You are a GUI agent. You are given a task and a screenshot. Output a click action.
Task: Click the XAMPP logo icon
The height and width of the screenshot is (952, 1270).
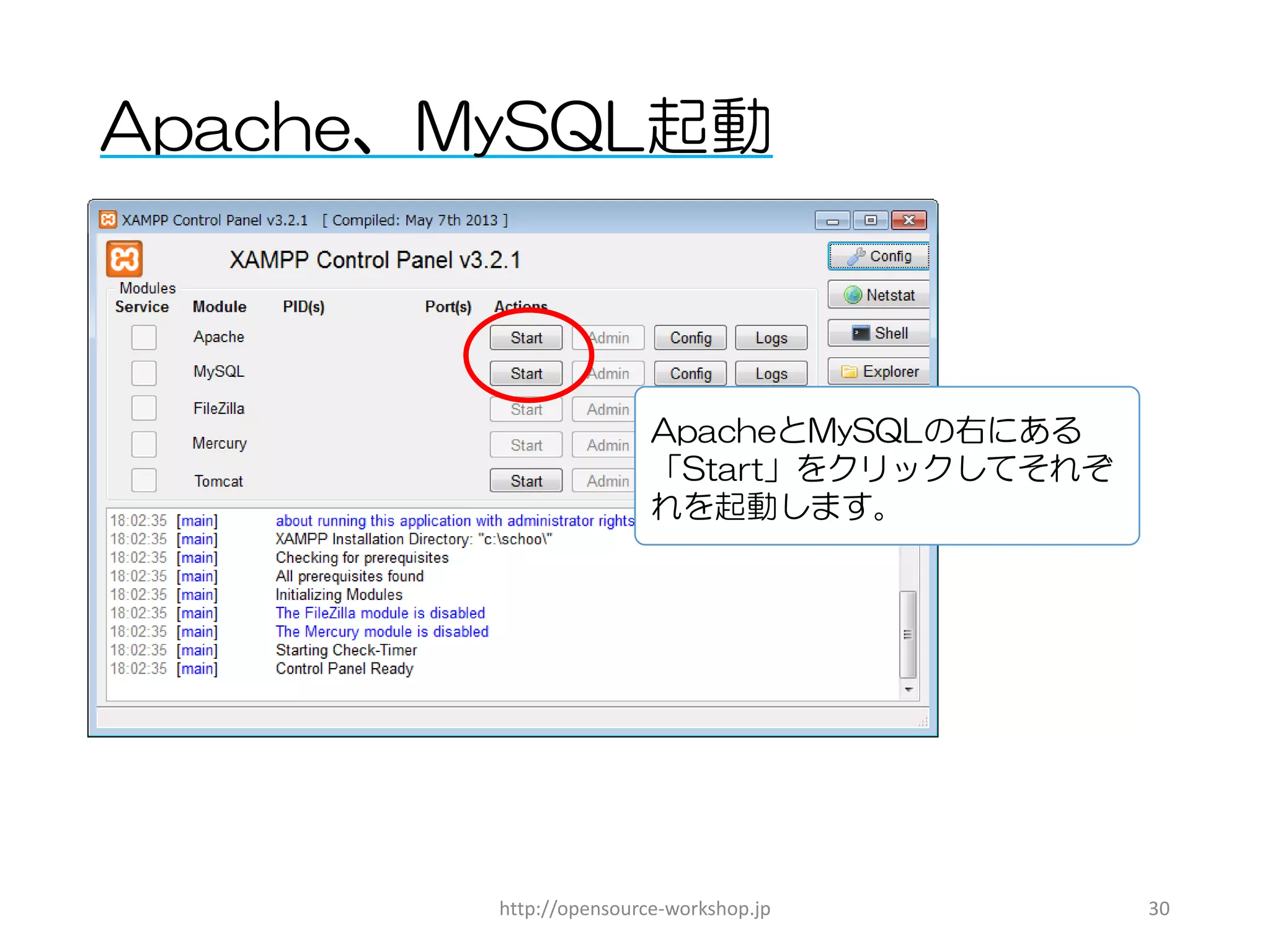tap(125, 258)
